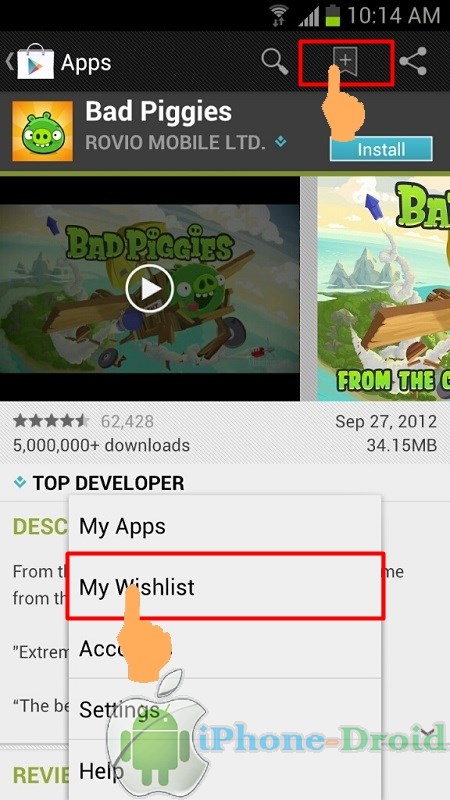
Task: Expand the description with the down chevron
Action: (427, 733)
